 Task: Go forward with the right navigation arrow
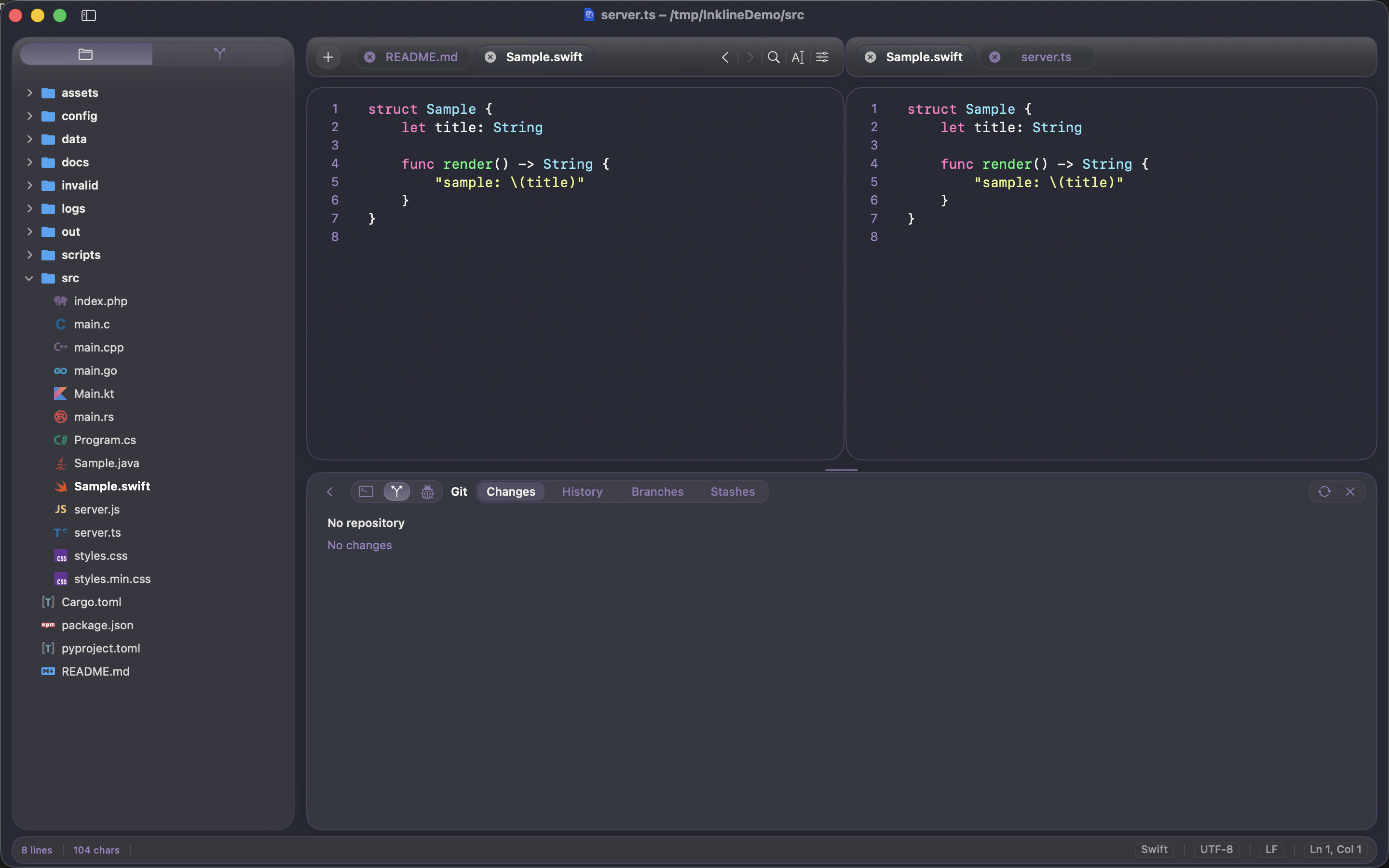[x=749, y=57]
